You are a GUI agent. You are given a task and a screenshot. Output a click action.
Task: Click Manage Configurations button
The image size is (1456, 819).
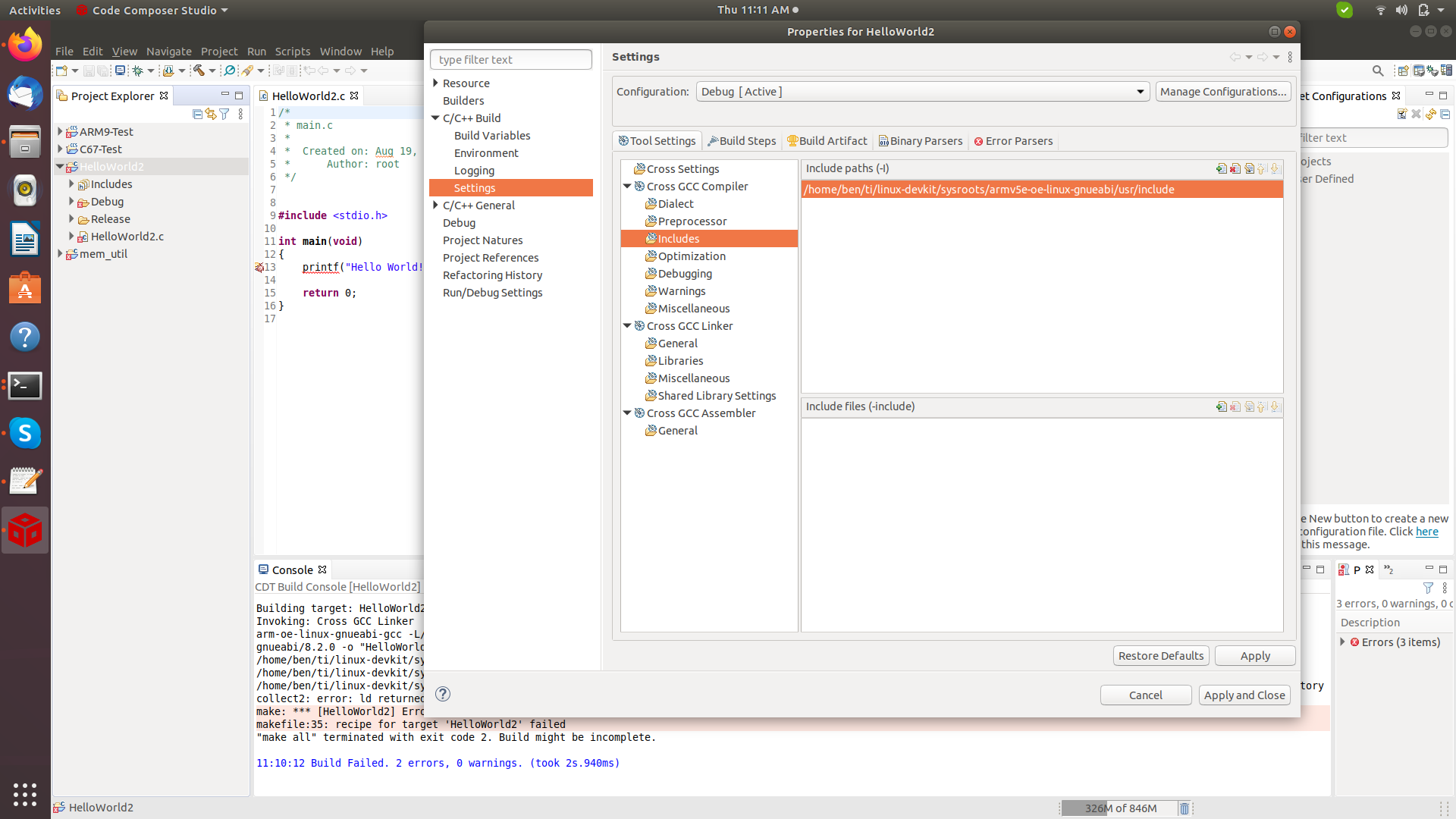click(x=1222, y=92)
